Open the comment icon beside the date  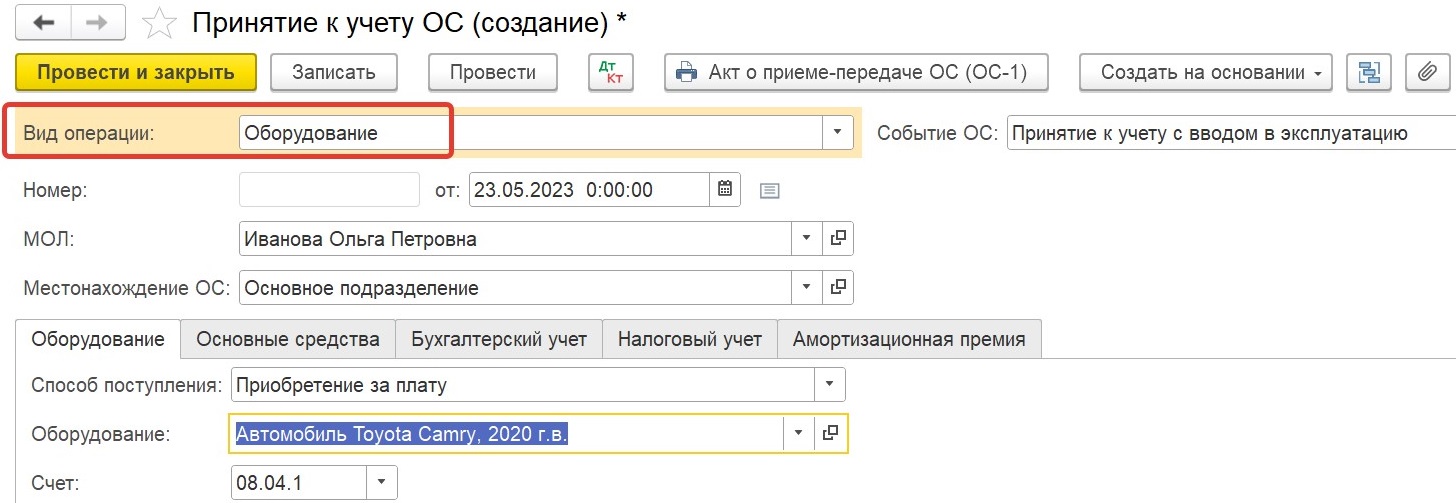click(x=769, y=190)
